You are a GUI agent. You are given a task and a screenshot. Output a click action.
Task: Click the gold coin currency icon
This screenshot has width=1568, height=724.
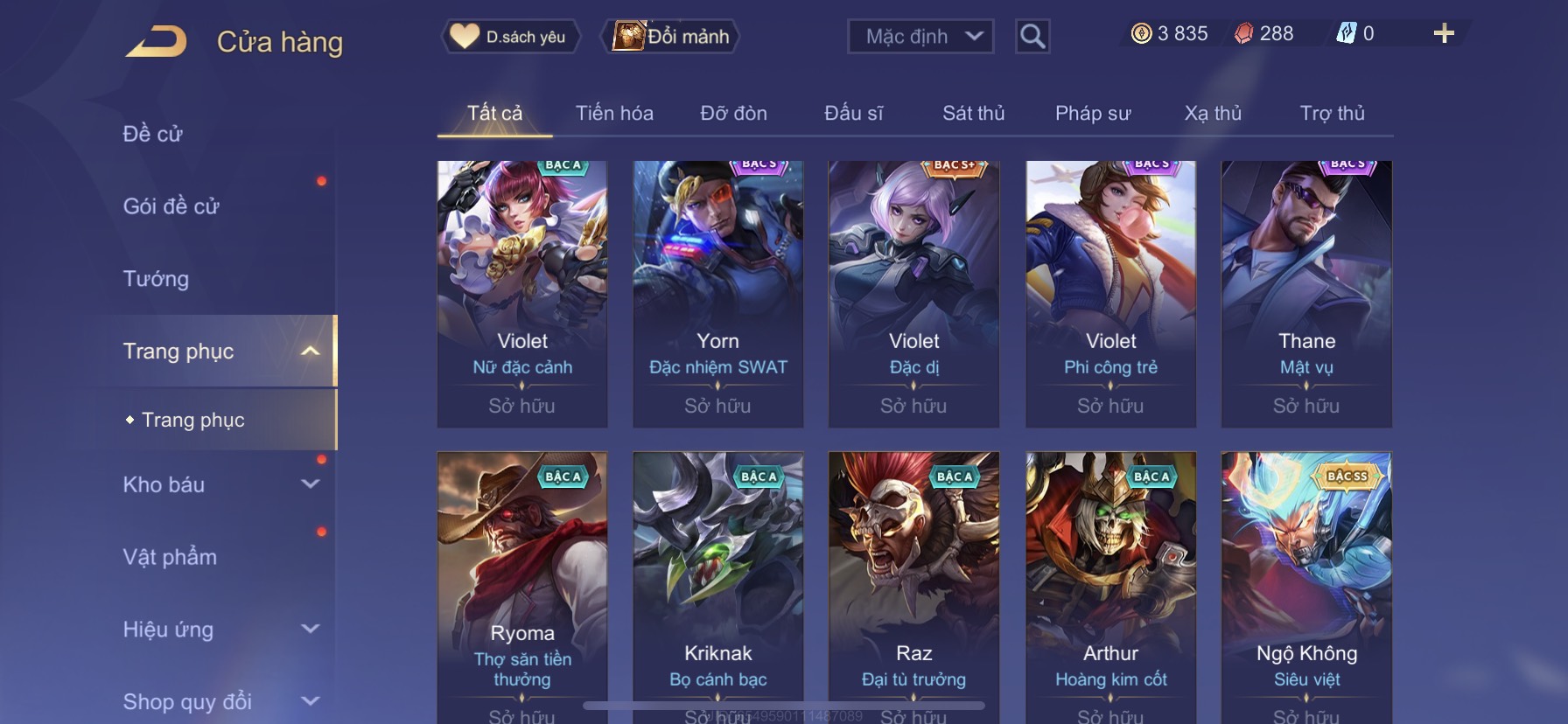1141,33
